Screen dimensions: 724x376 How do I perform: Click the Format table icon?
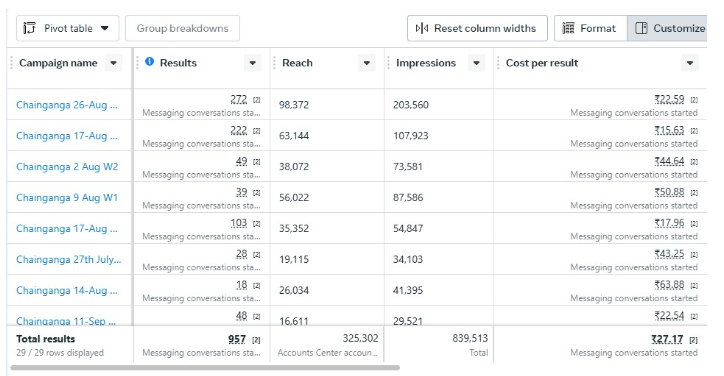(x=568, y=28)
